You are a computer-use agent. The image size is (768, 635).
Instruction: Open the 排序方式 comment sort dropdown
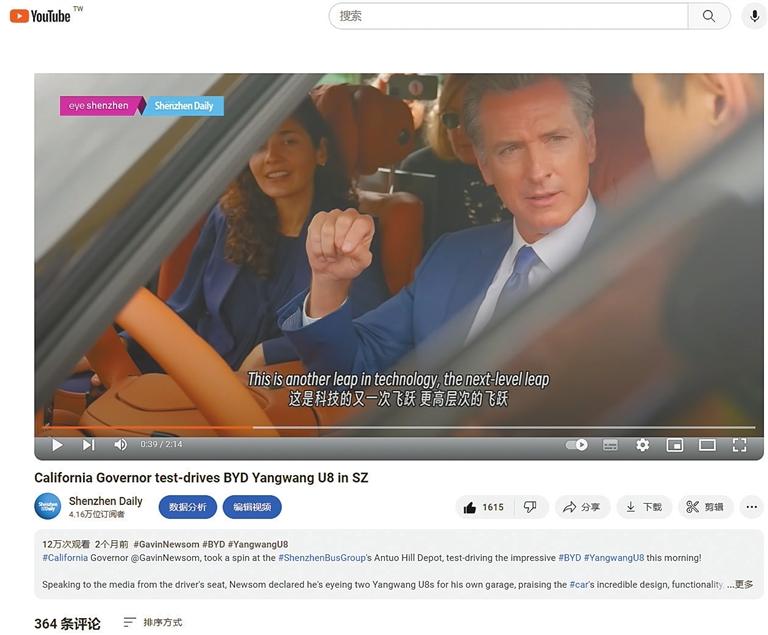click(x=153, y=622)
